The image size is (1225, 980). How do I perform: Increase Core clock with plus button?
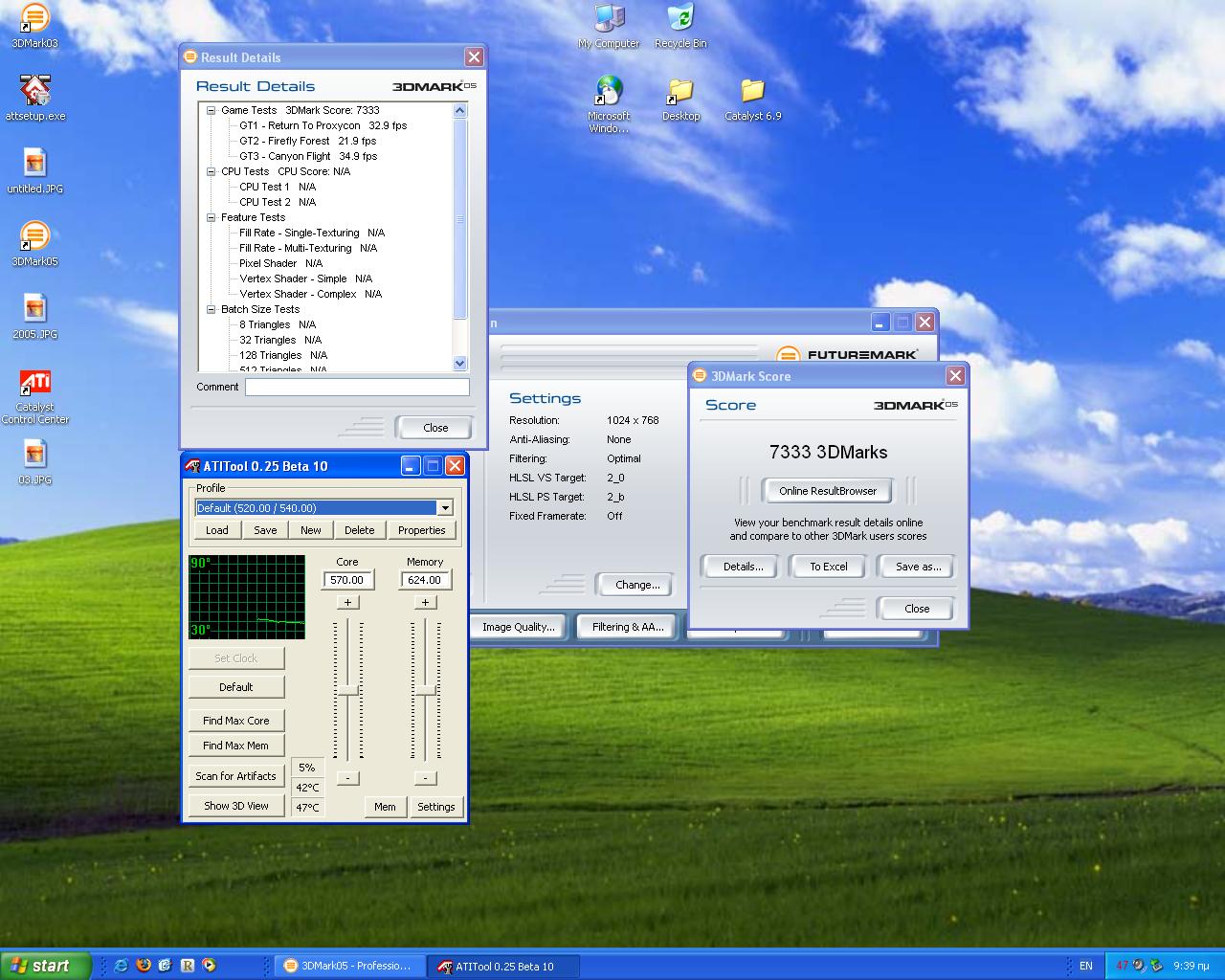[347, 602]
